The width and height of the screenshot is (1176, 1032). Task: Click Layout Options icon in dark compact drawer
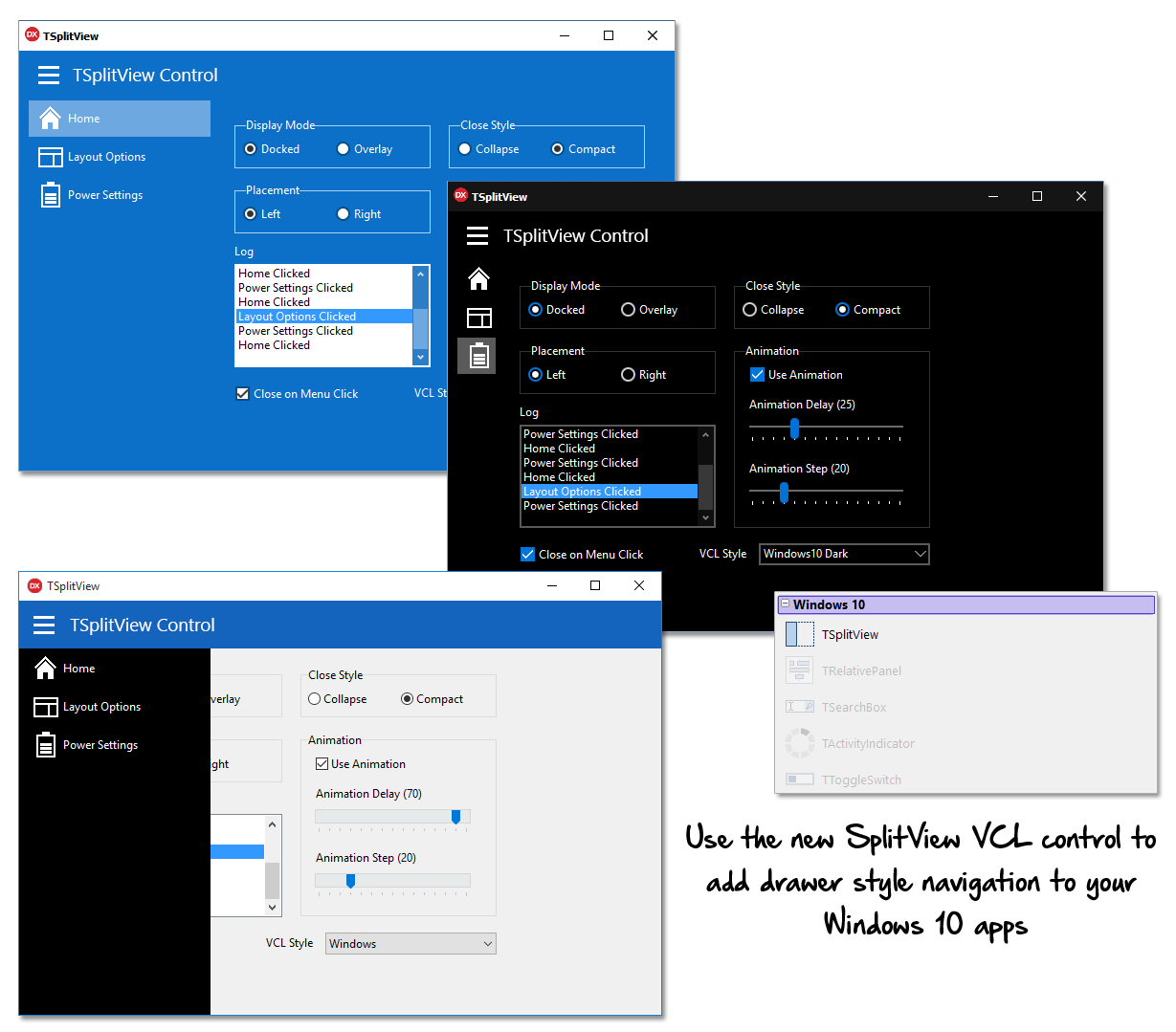tap(478, 318)
